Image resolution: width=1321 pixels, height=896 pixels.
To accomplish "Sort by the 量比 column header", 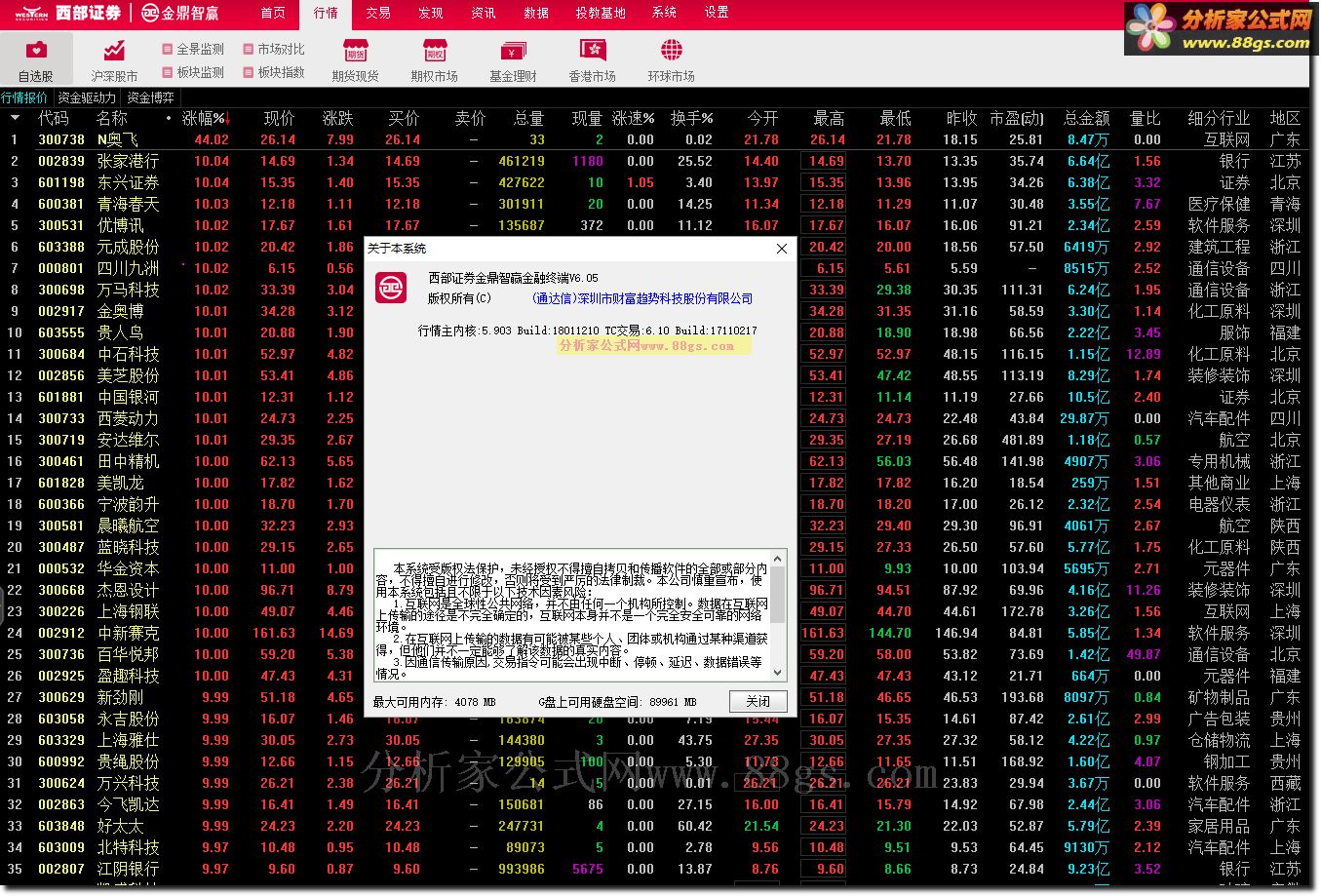I will [x=1145, y=118].
